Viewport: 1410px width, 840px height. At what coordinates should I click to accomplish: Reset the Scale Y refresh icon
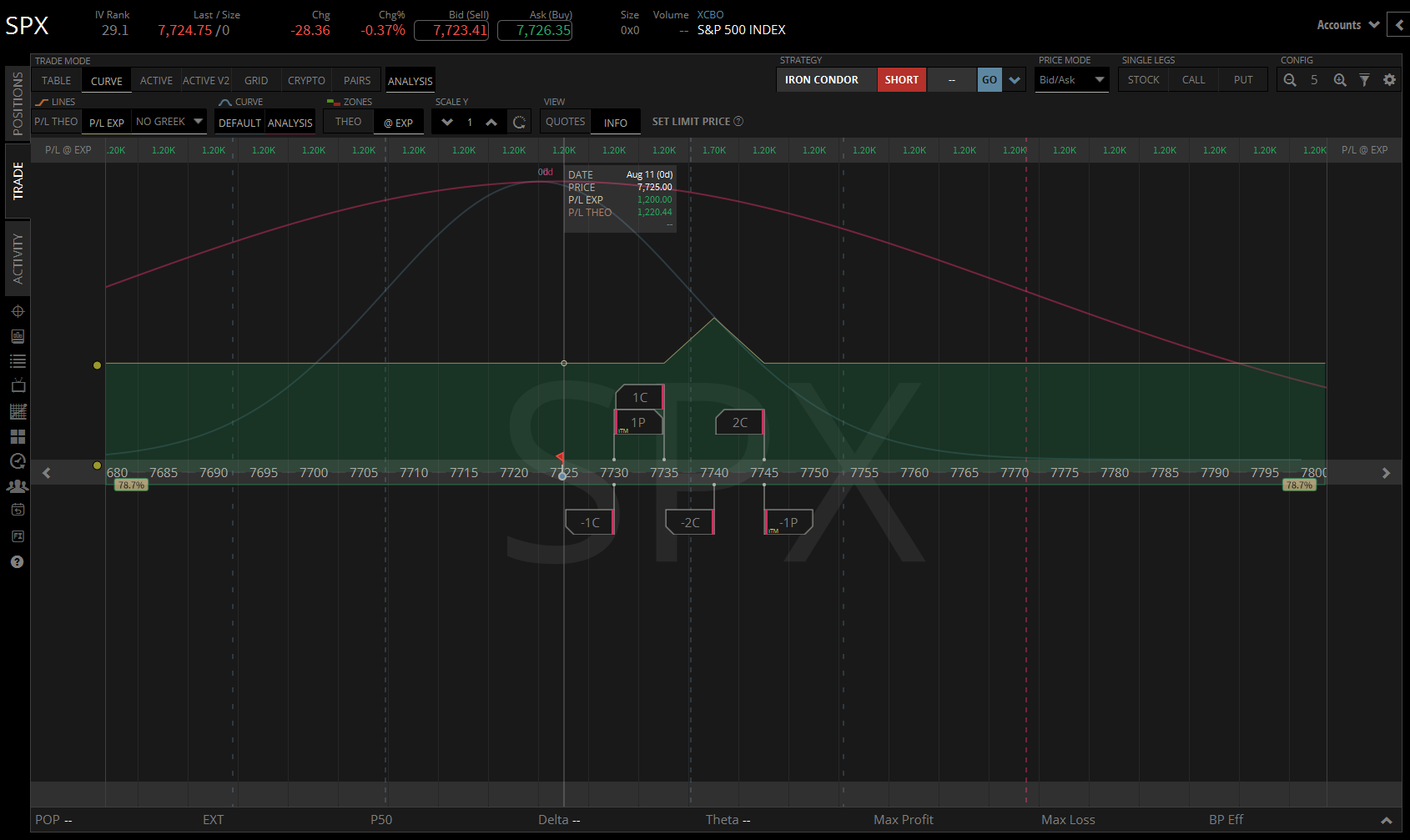click(x=519, y=123)
